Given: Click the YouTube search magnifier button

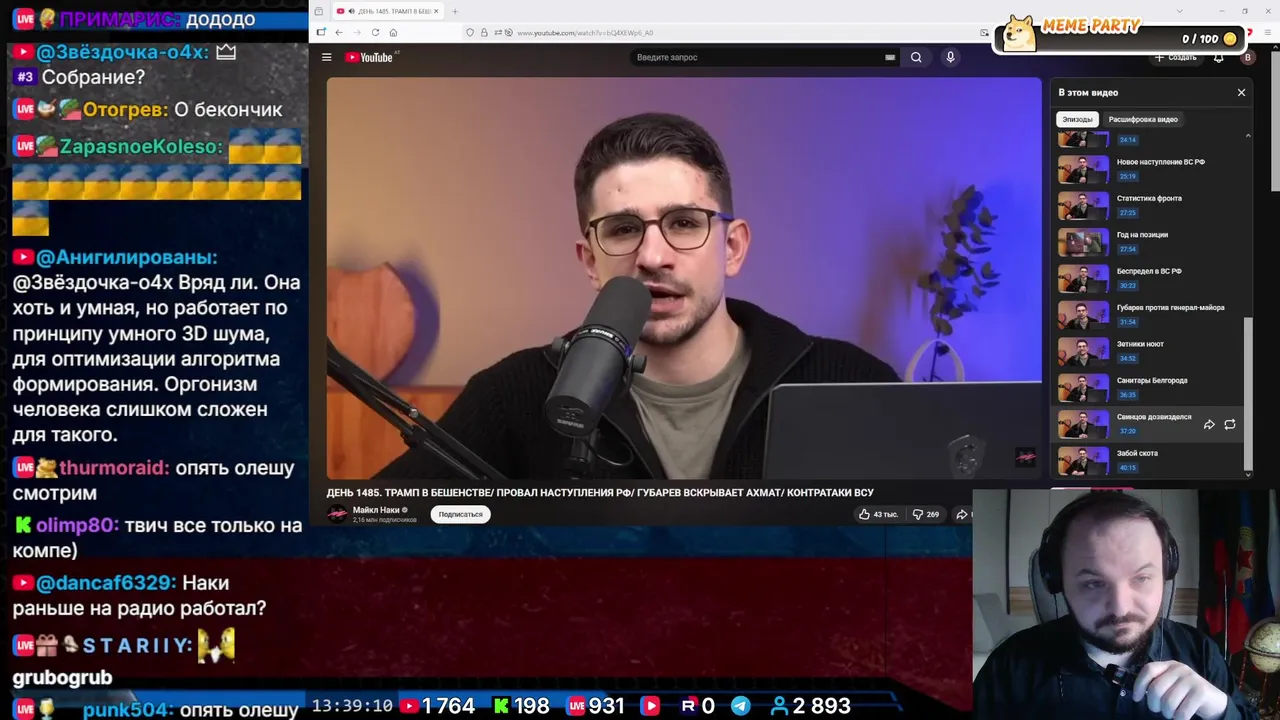Looking at the screenshot, I should click(x=916, y=57).
